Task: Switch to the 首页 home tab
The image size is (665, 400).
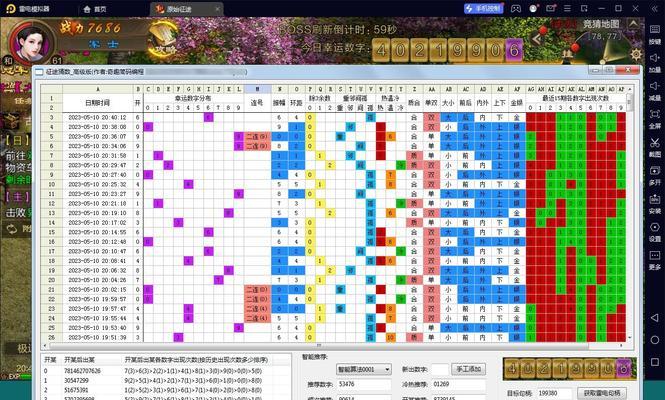Action: click(x=93, y=7)
